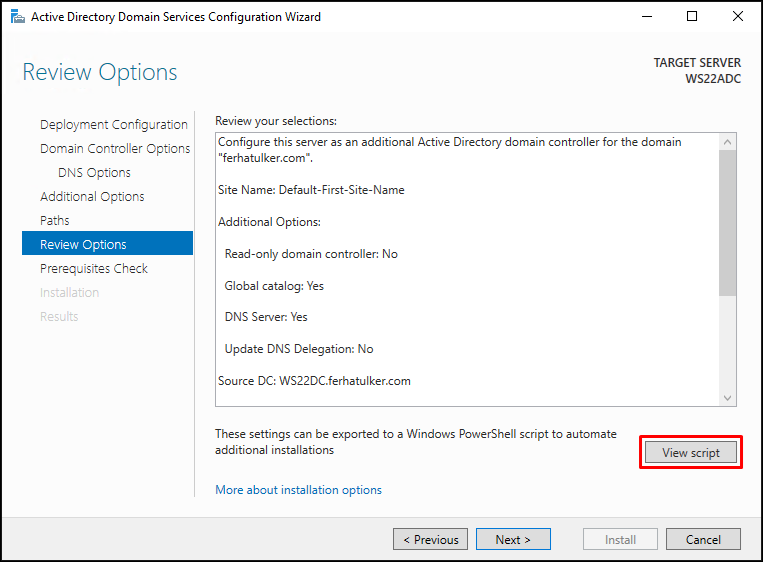This screenshot has width=763, height=562.
Task: Proceed with the Next button
Action: (x=513, y=539)
